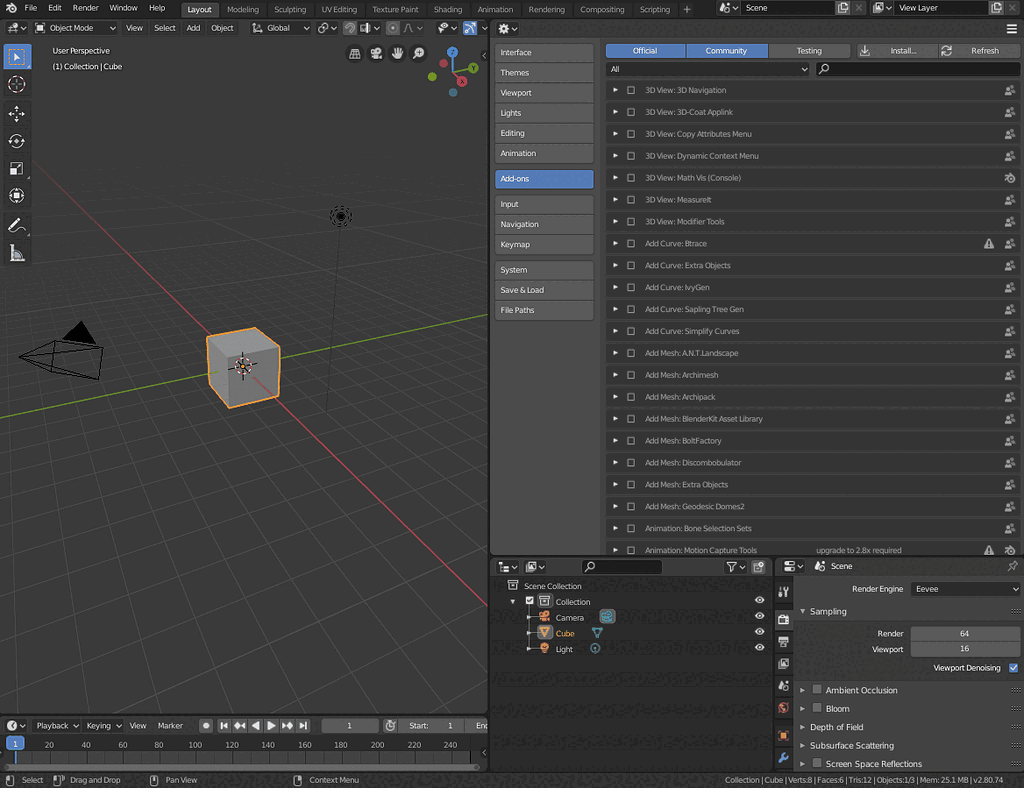Click the pin icon in properties header
The height and width of the screenshot is (788, 1024).
pyautogui.click(x=1012, y=566)
